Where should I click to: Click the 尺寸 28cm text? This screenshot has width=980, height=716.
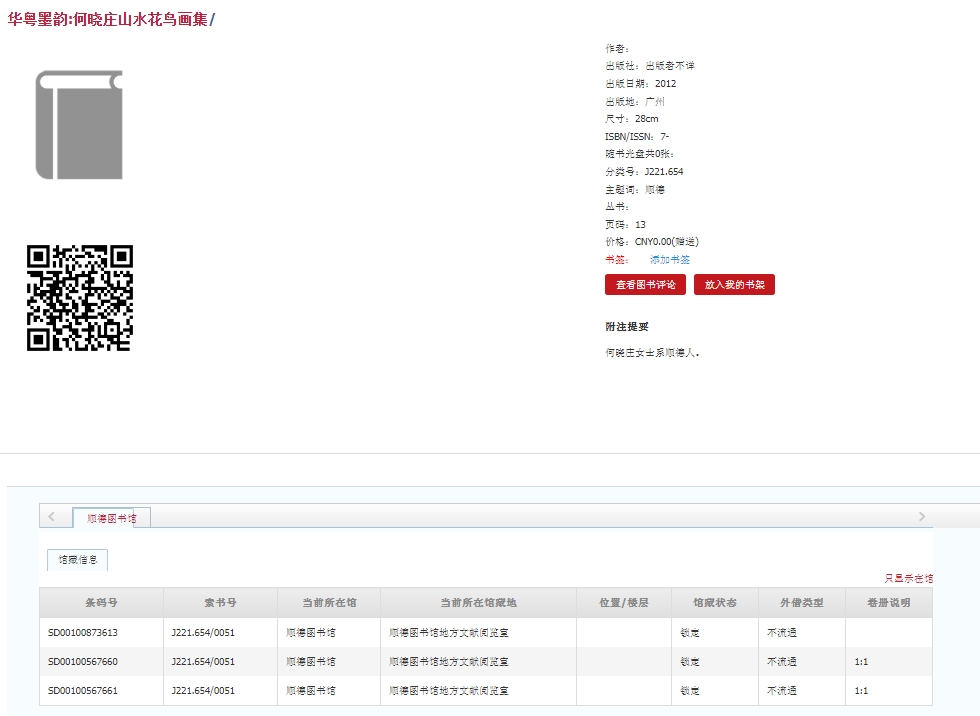632,119
